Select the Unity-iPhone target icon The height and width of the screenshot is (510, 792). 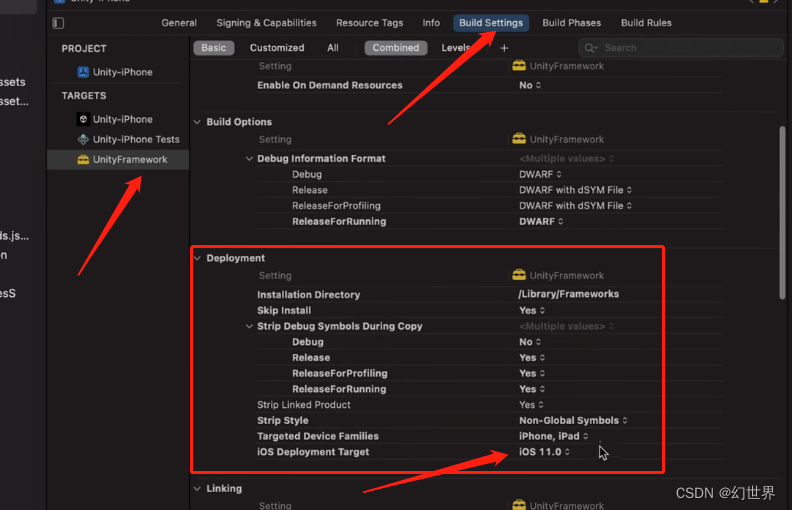[83, 119]
